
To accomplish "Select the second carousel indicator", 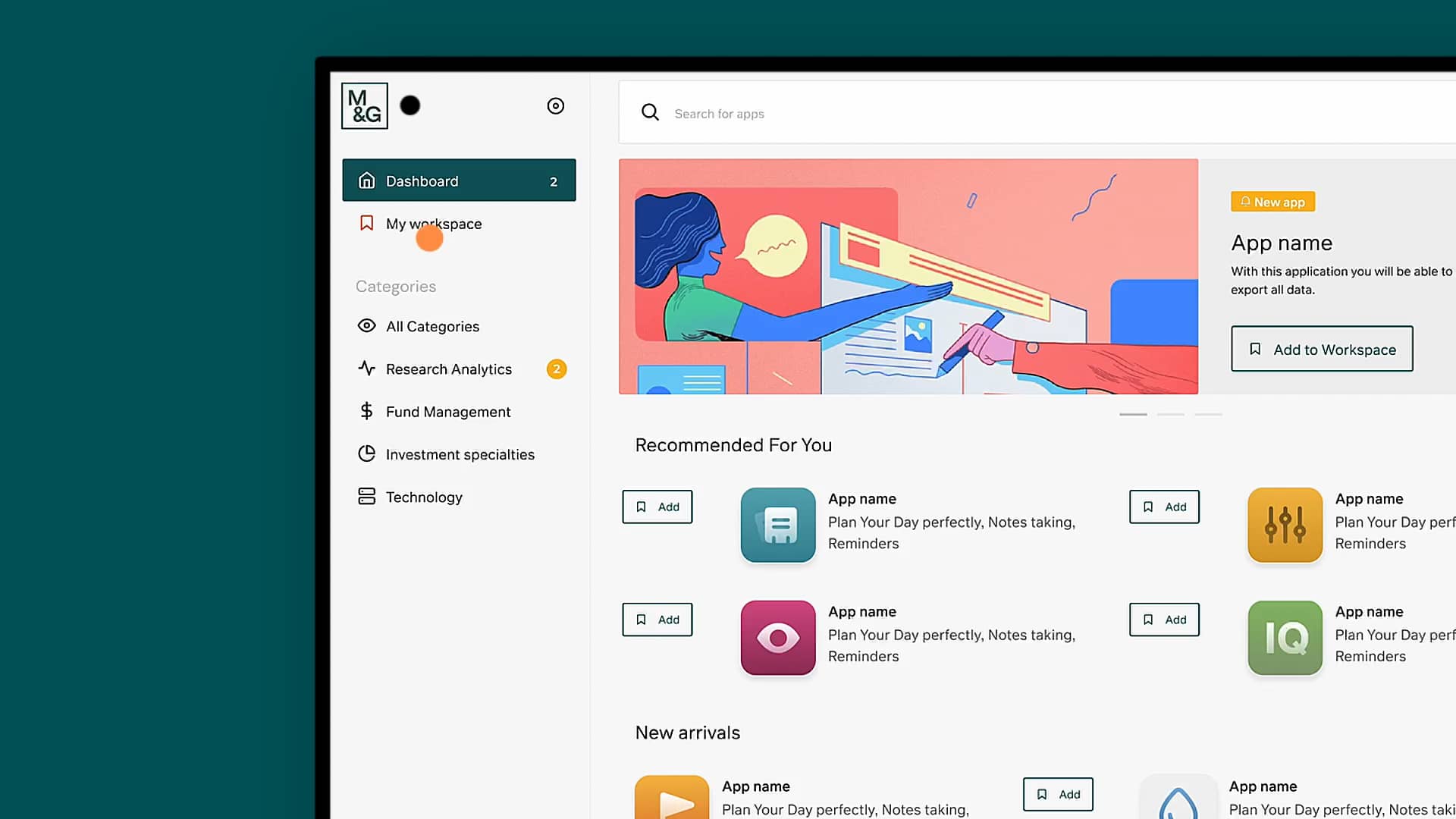I will pyautogui.click(x=1171, y=415).
